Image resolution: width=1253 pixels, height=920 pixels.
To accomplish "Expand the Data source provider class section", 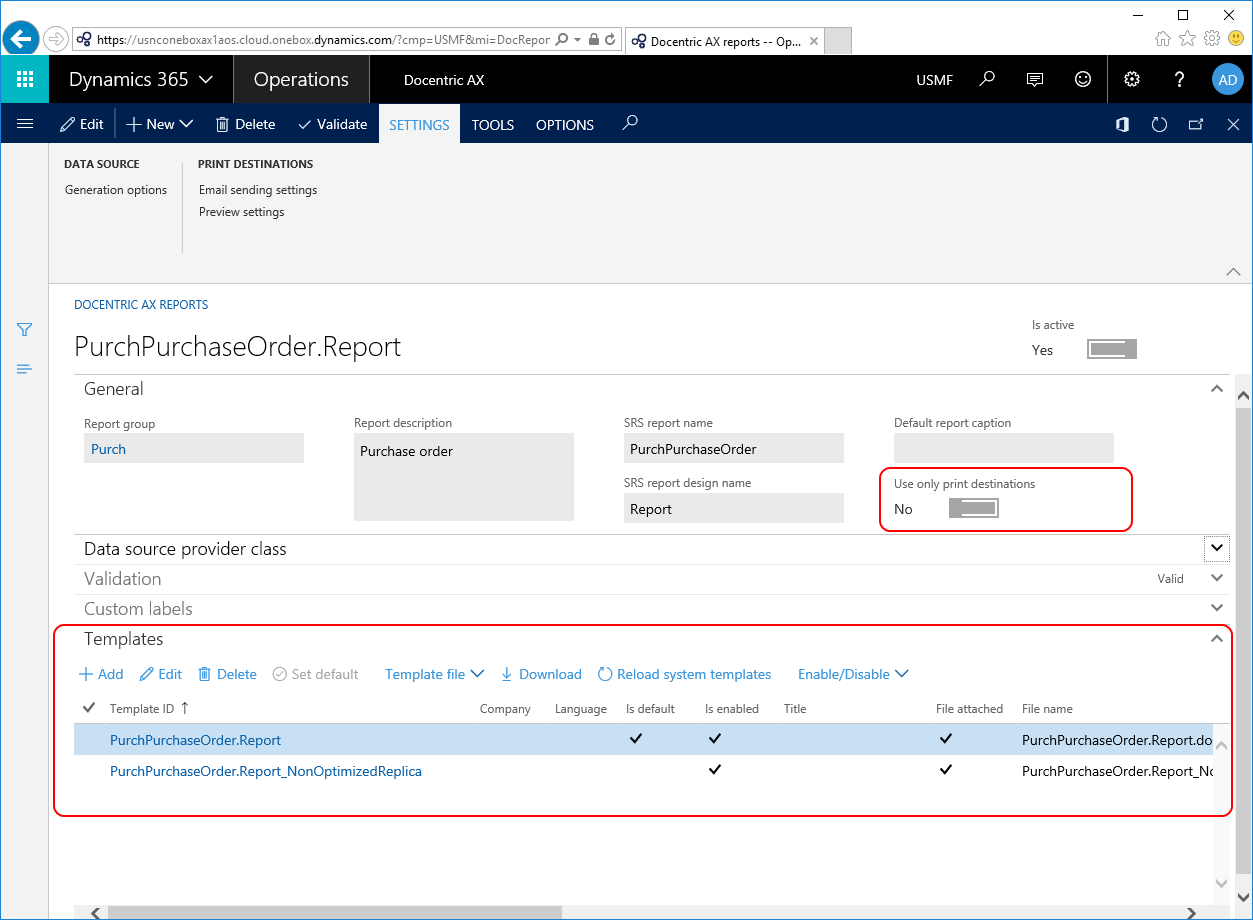I will (x=1217, y=548).
